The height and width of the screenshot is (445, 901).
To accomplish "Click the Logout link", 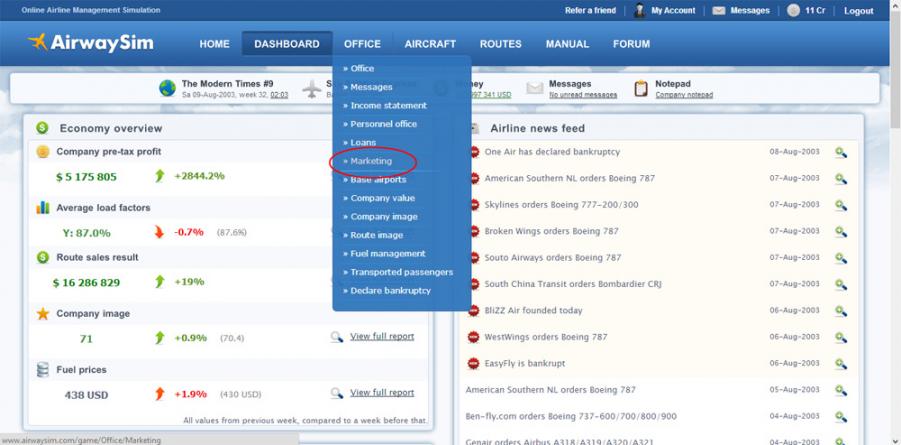I will coord(858,11).
